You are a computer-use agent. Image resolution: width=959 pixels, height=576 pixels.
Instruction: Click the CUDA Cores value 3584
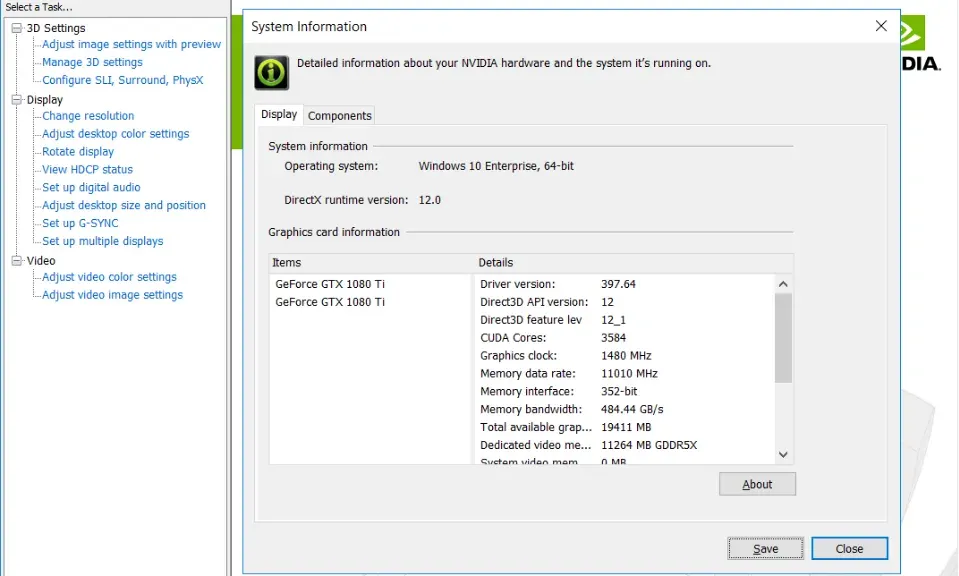(x=613, y=338)
